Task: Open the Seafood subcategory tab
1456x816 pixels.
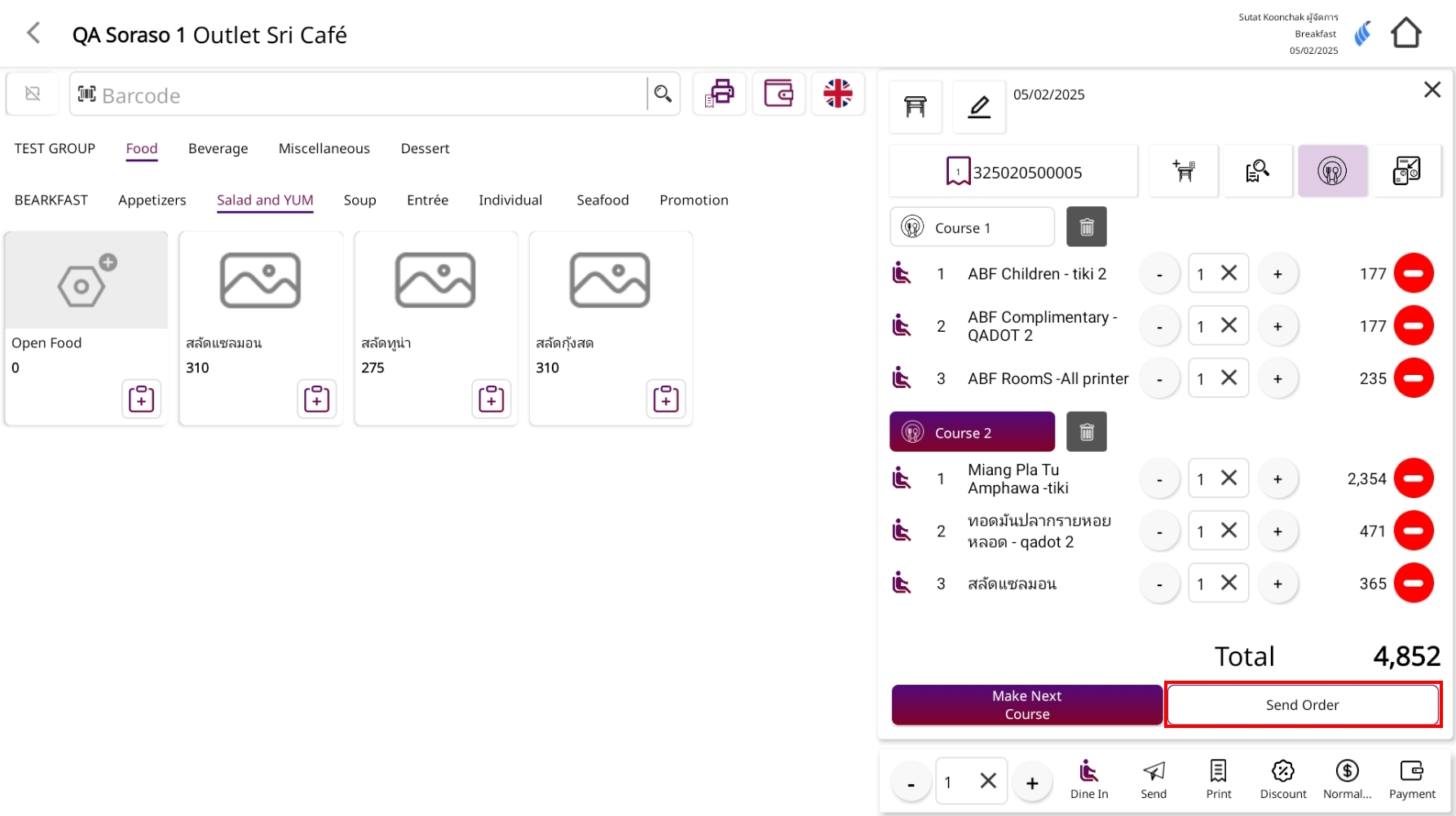Action: click(x=602, y=200)
